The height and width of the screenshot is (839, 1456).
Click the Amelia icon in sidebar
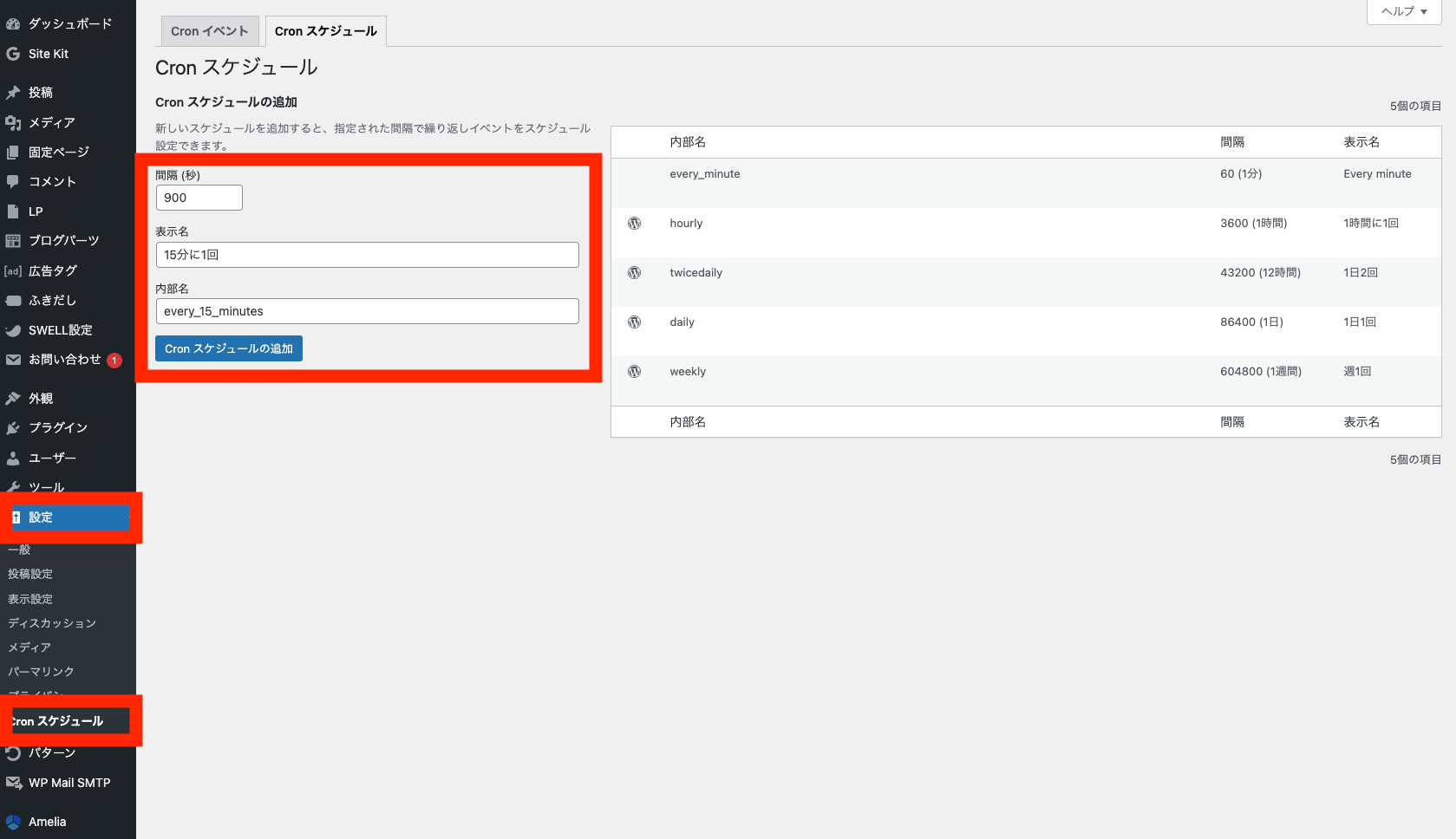coord(13,822)
